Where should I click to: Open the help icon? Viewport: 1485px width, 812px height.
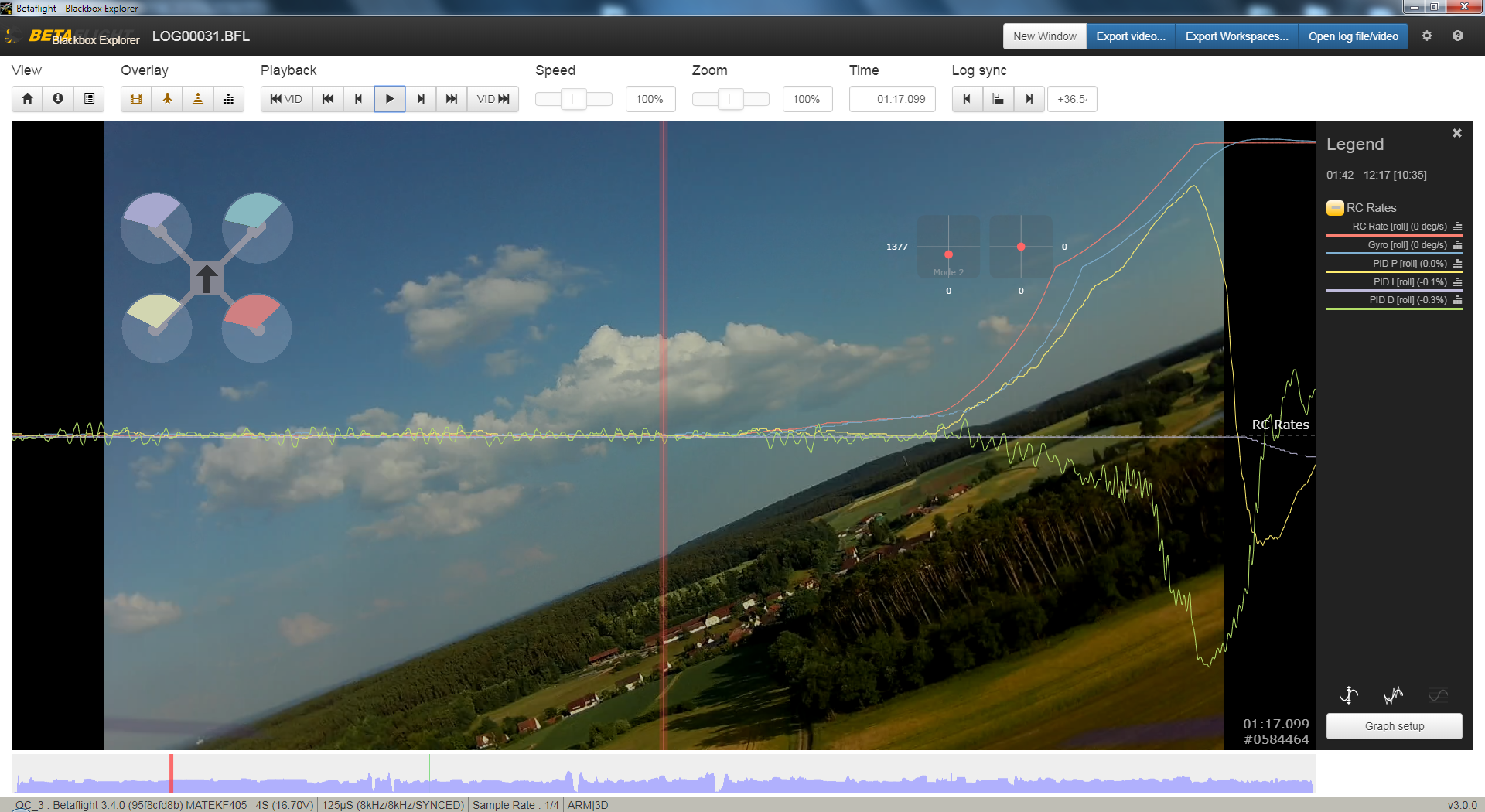1458,36
